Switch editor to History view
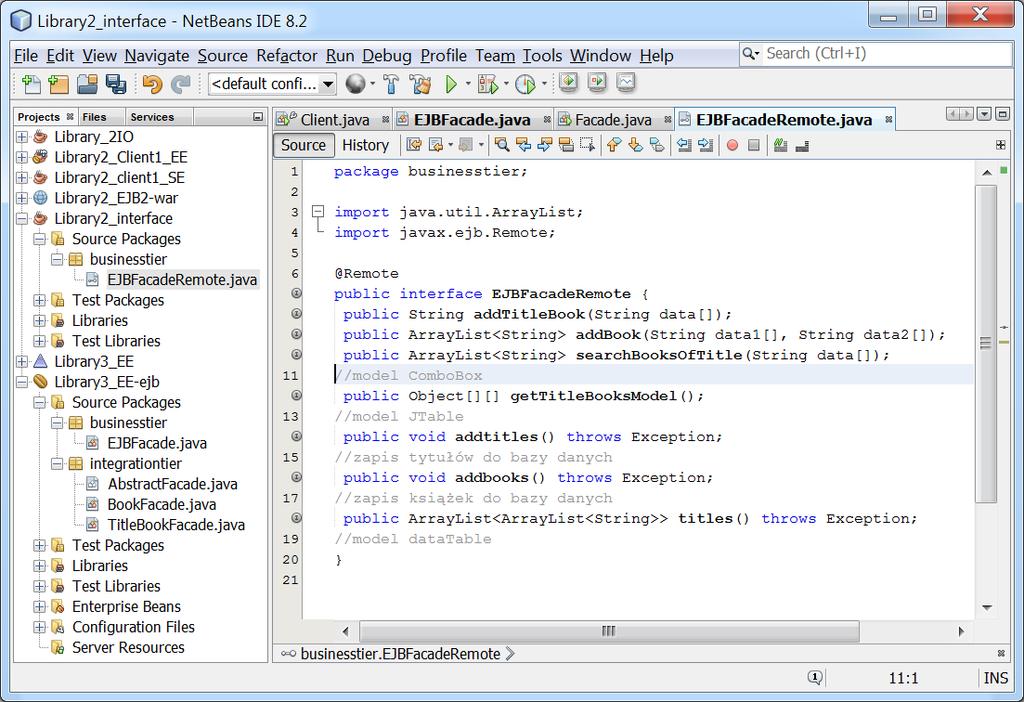Image resolution: width=1024 pixels, height=702 pixels. [365, 145]
